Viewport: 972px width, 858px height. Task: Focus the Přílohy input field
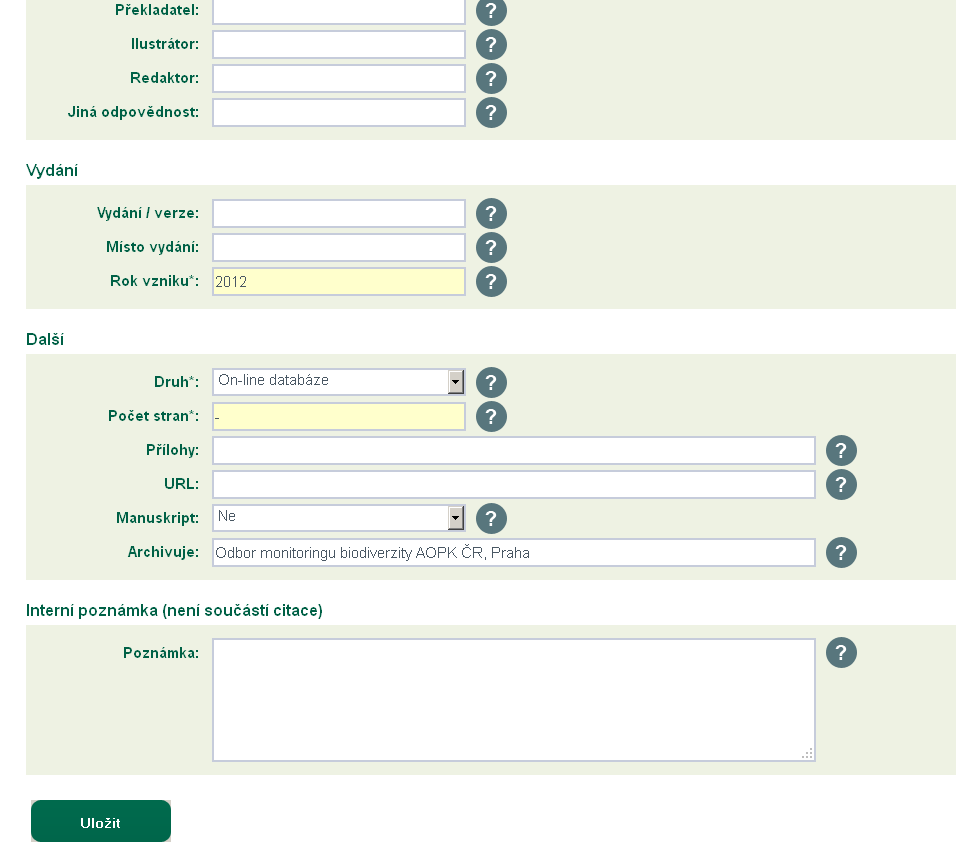[514, 451]
